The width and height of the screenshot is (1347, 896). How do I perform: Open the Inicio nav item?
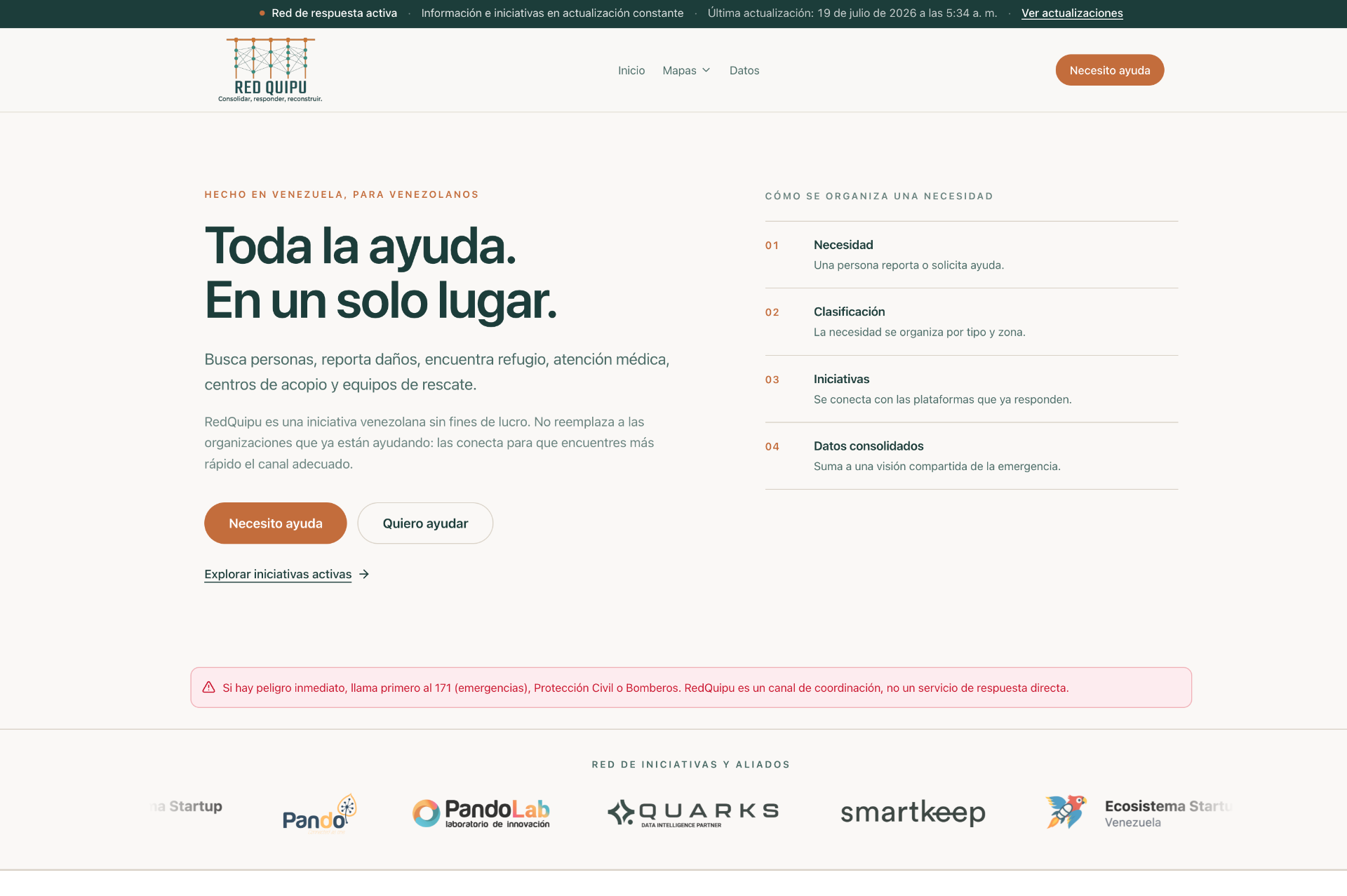click(631, 70)
